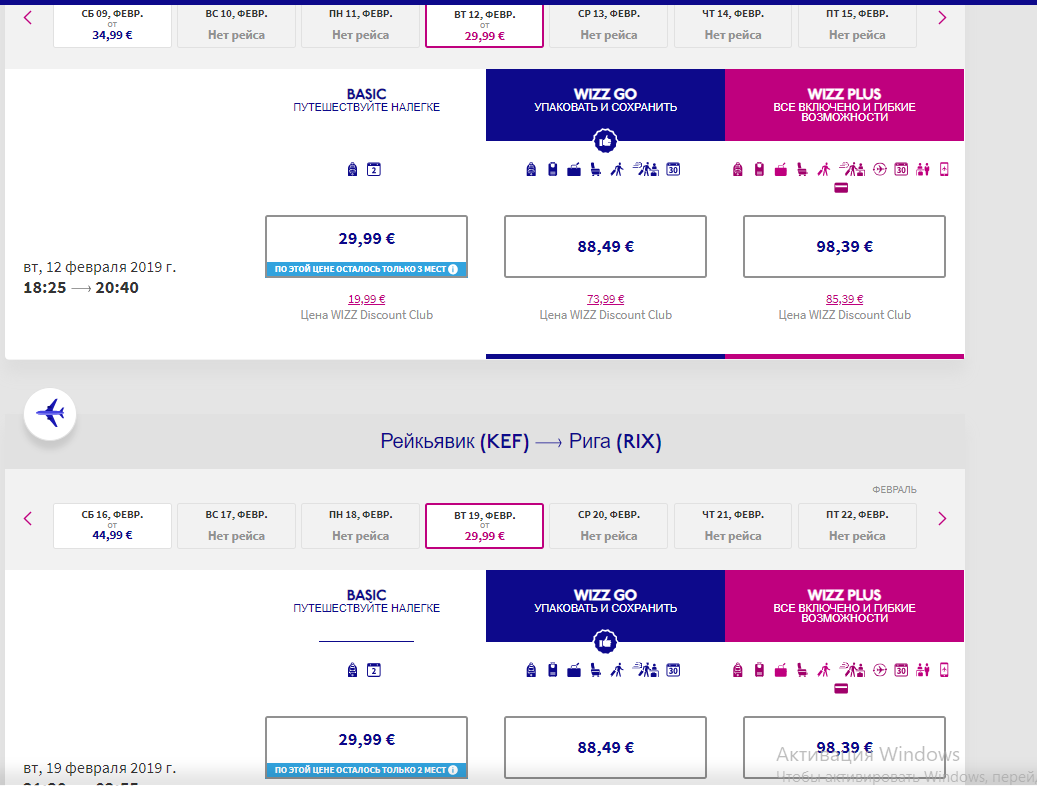1037x786 pixels.
Task: Click BASIC backpack cabin bag icon, 12 февраля flight
Action: pos(353,169)
